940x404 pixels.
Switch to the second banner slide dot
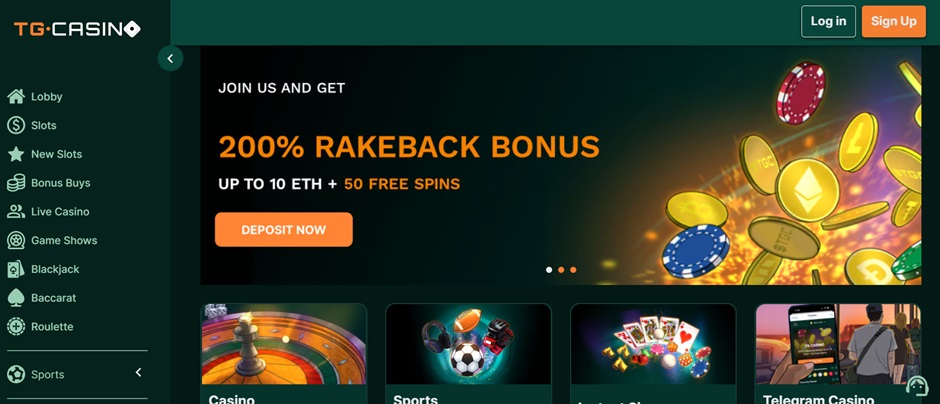(561, 270)
